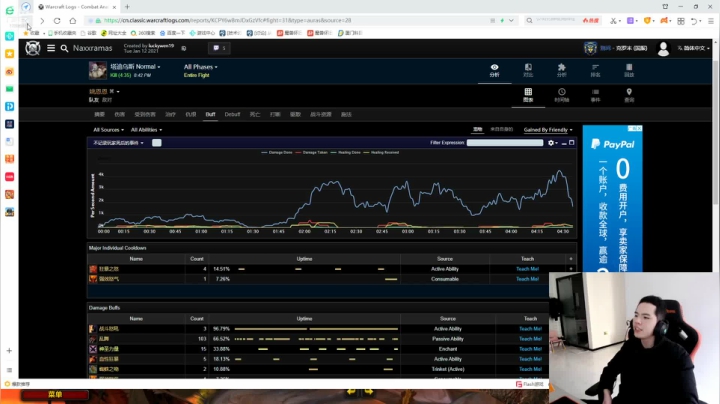Open the browser search magnifier
The image size is (720, 404).
coord(529,21)
